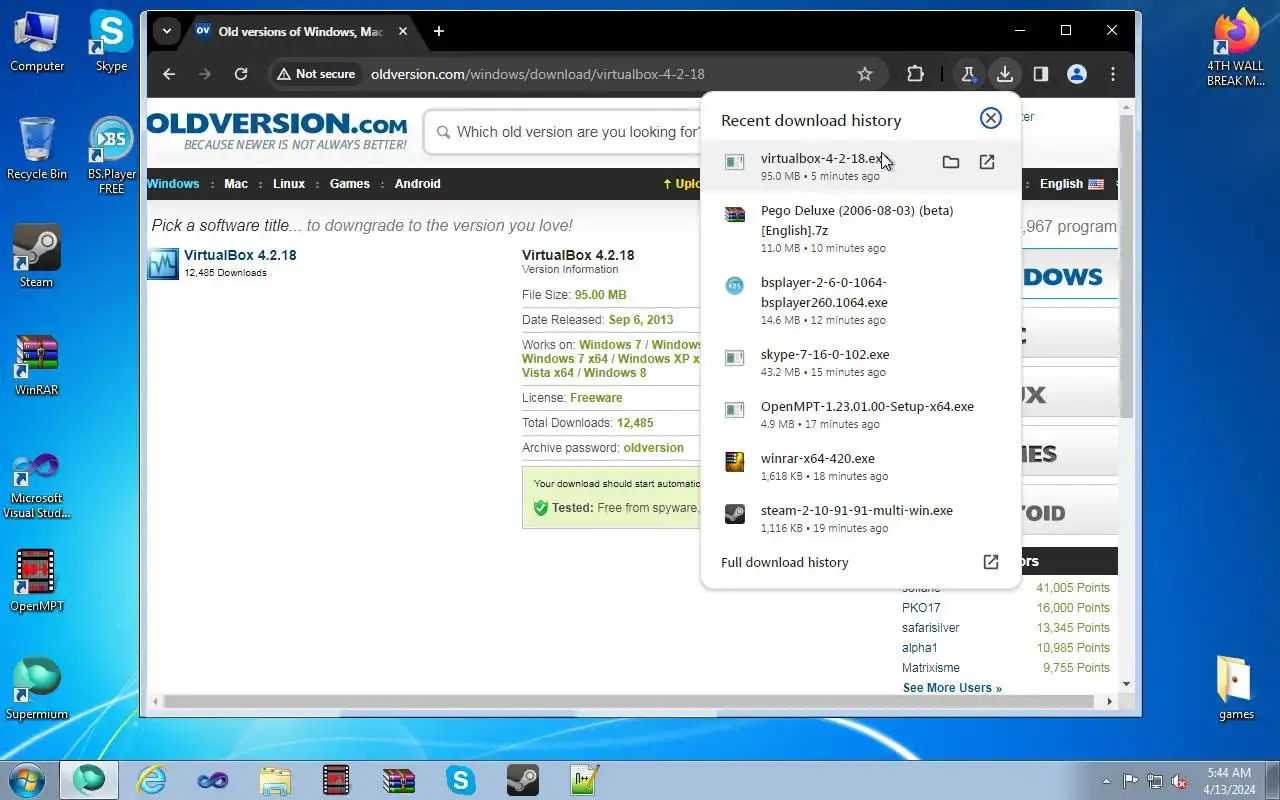Click the Not secure site info chip
This screenshot has height=800, width=1280.
click(316, 74)
